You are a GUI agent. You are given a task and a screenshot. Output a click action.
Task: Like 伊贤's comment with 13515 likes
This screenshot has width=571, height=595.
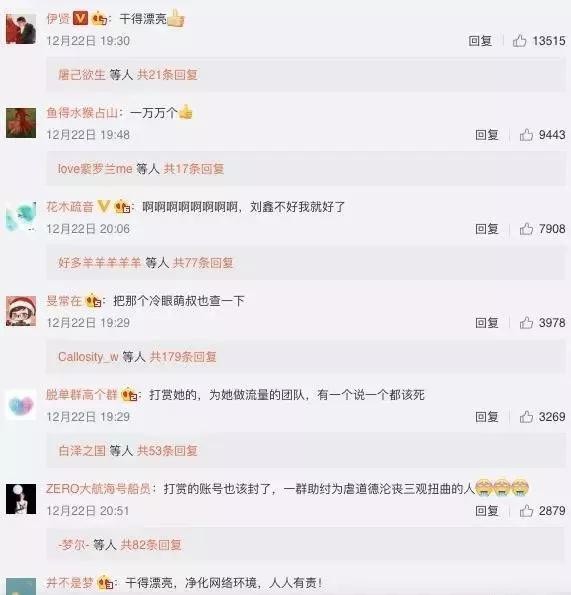coord(519,41)
